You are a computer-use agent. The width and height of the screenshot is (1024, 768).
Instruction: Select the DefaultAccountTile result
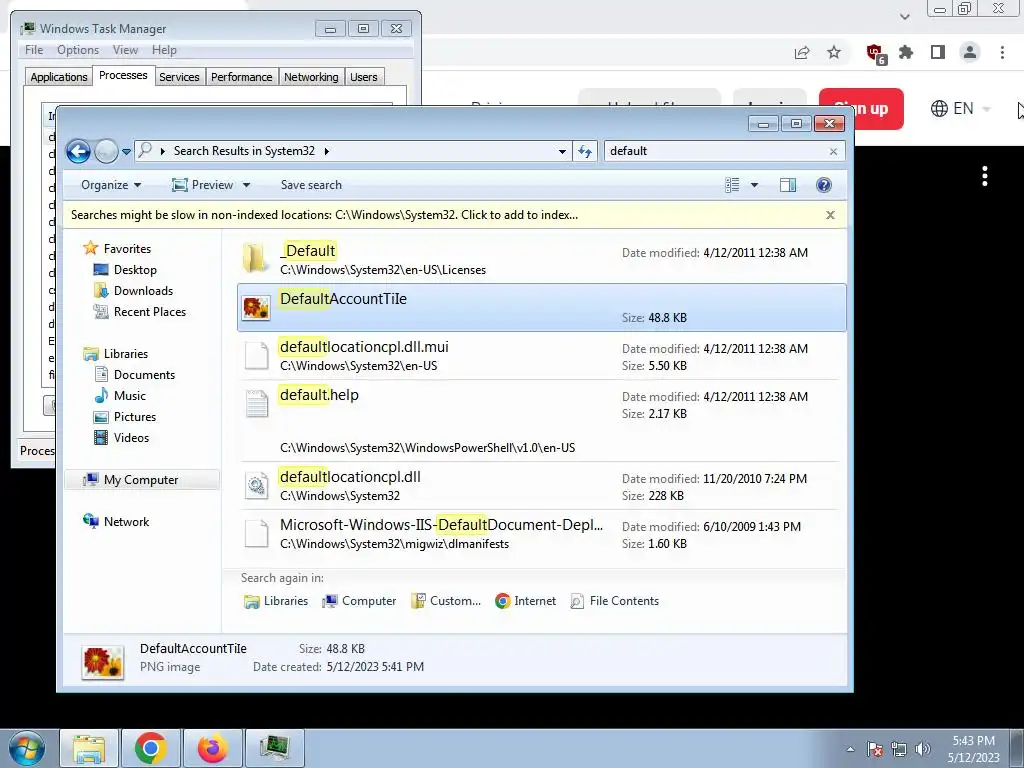[x=542, y=308]
